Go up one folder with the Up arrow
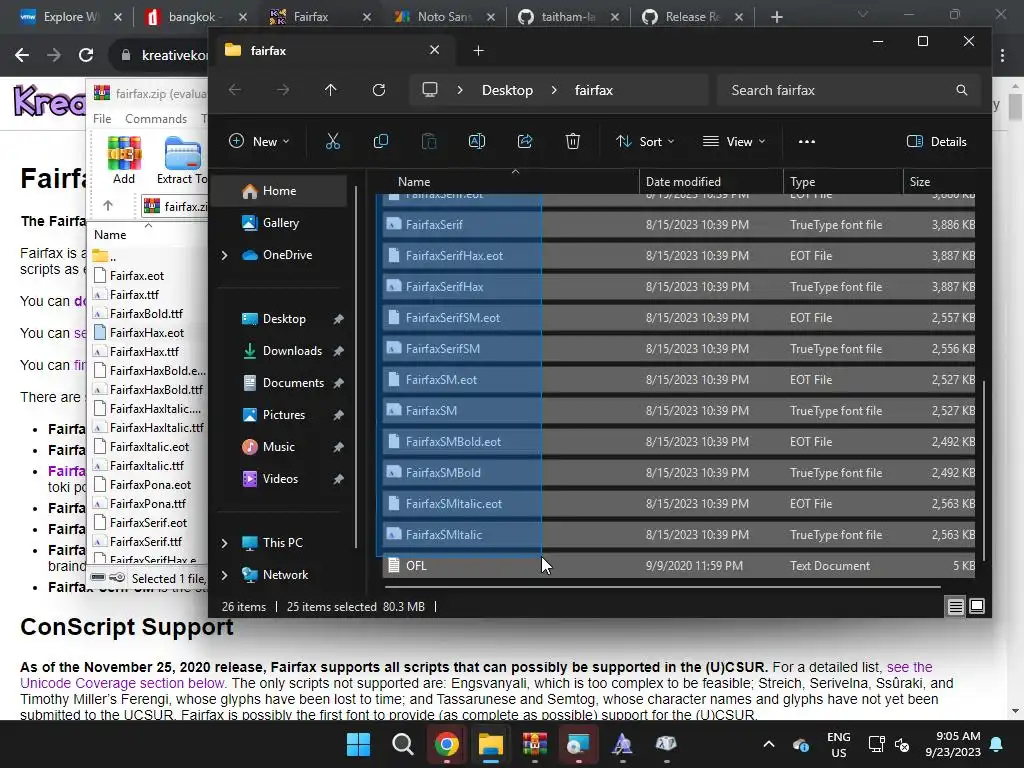This screenshot has width=1024, height=768. click(x=330, y=90)
